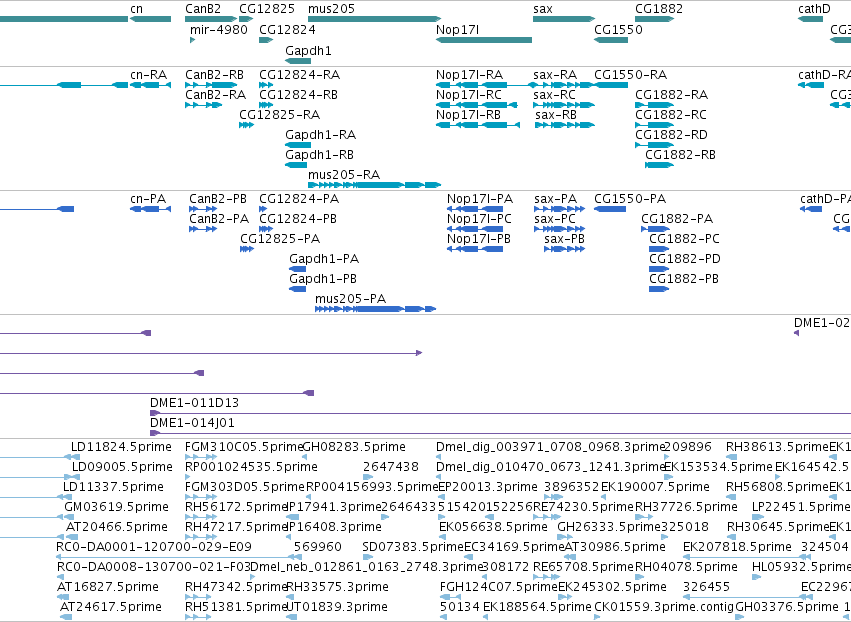This screenshot has height=622, width=851.
Task: Select the GM03619.5prime EST label
Action: [117, 507]
